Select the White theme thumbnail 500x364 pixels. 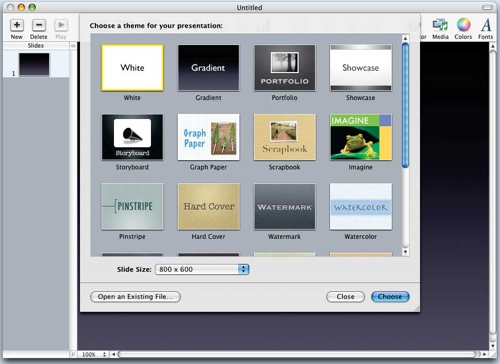point(132,68)
